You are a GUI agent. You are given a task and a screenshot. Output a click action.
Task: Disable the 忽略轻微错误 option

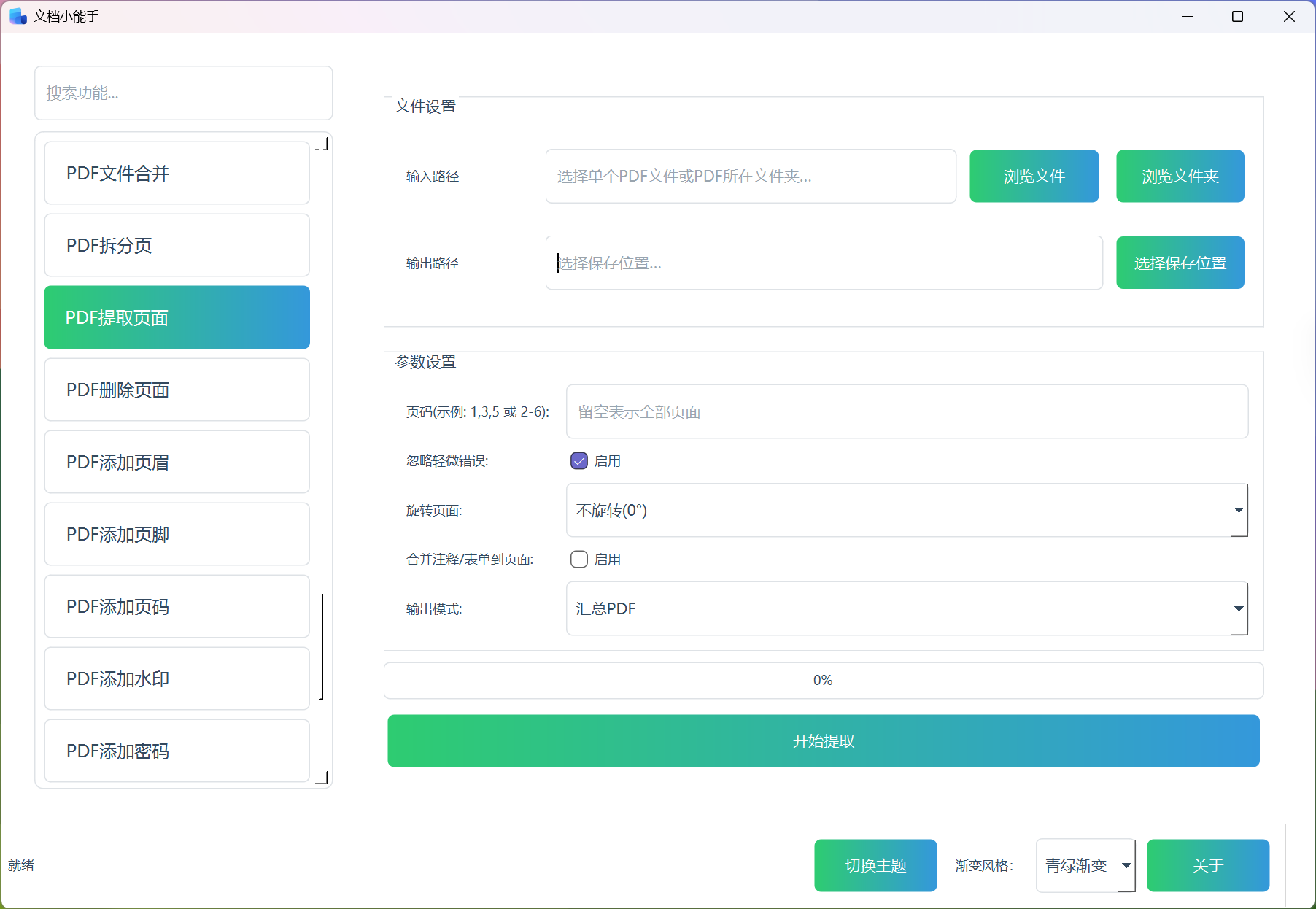tap(578, 460)
